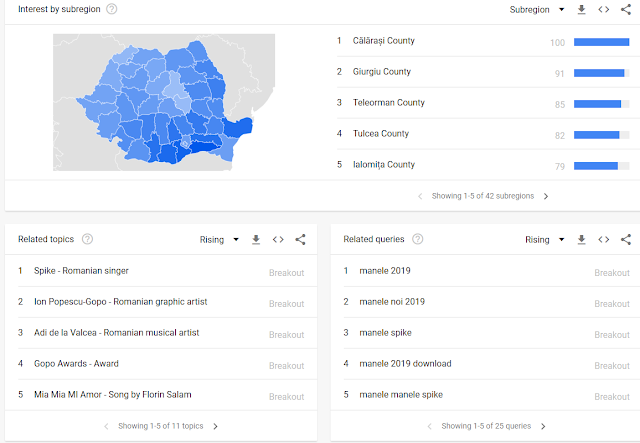Go to previous page of topics

click(106, 426)
